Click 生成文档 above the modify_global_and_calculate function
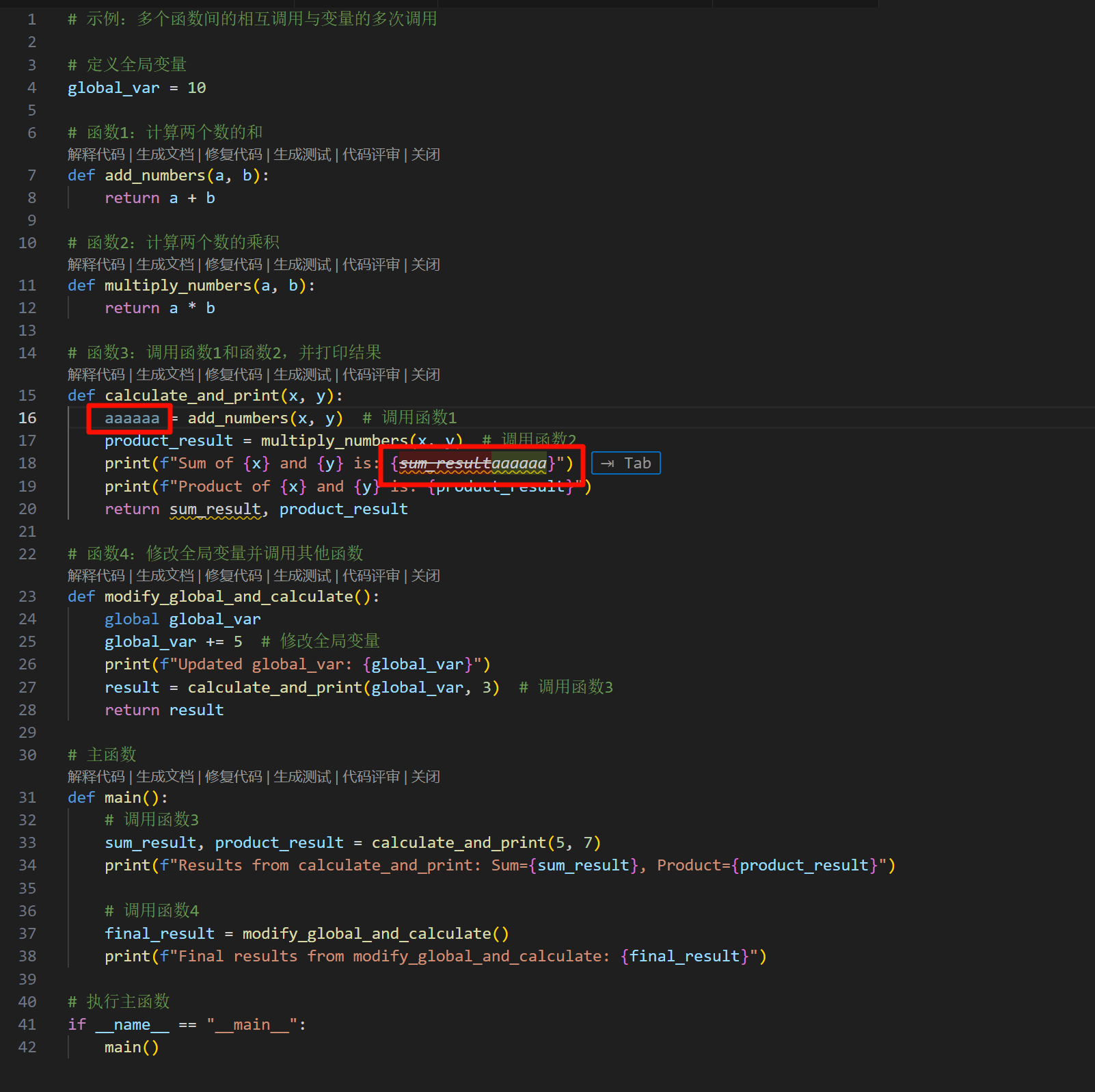 (x=165, y=576)
